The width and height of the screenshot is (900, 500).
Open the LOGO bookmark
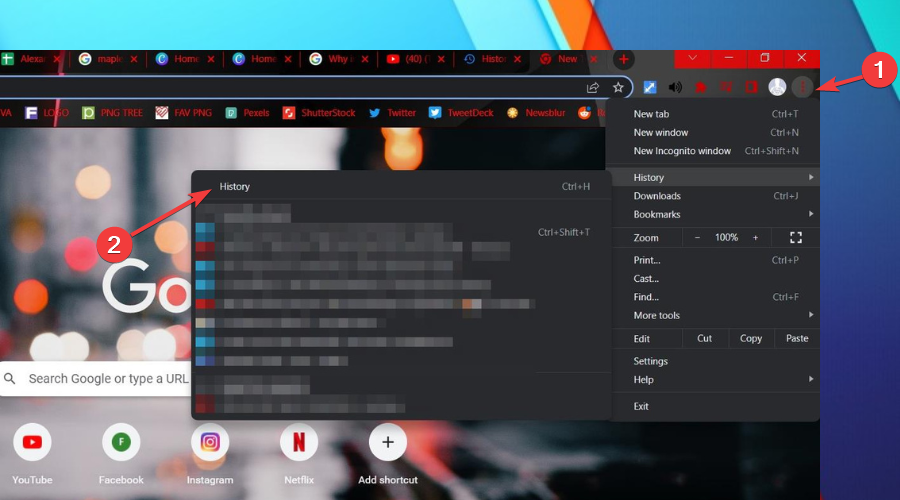click(47, 113)
